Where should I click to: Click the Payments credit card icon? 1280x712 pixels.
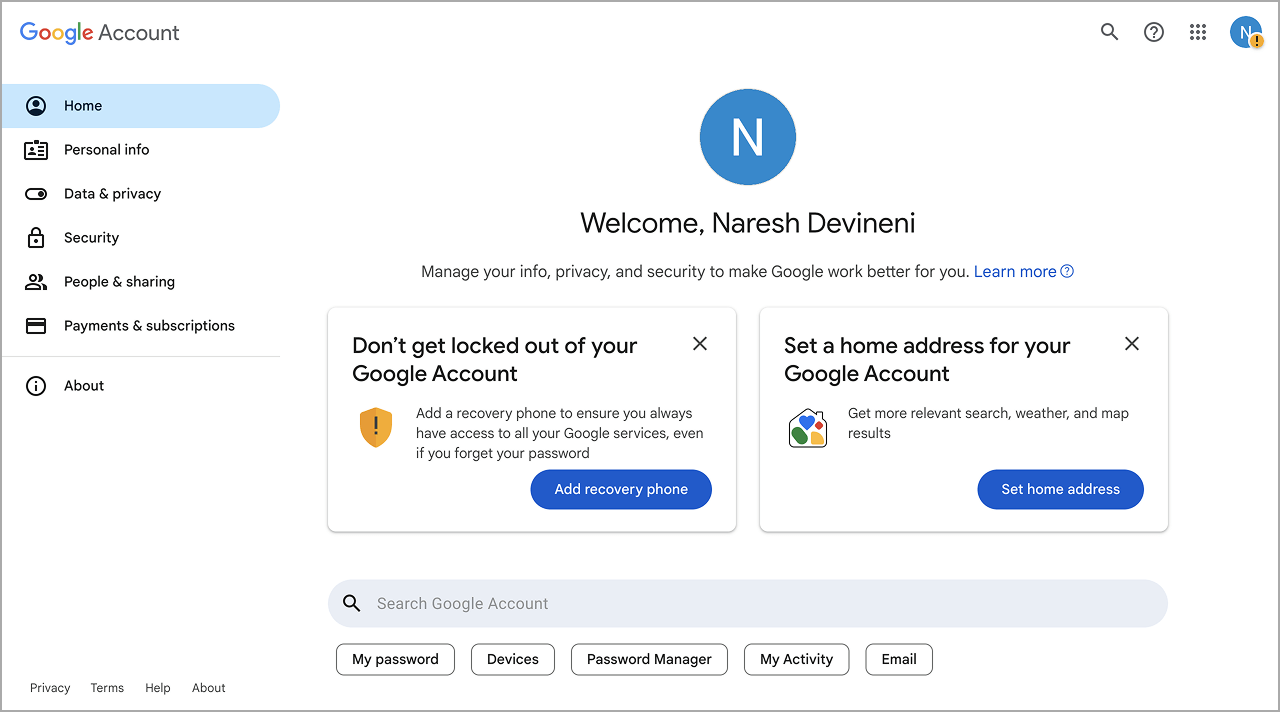click(36, 326)
